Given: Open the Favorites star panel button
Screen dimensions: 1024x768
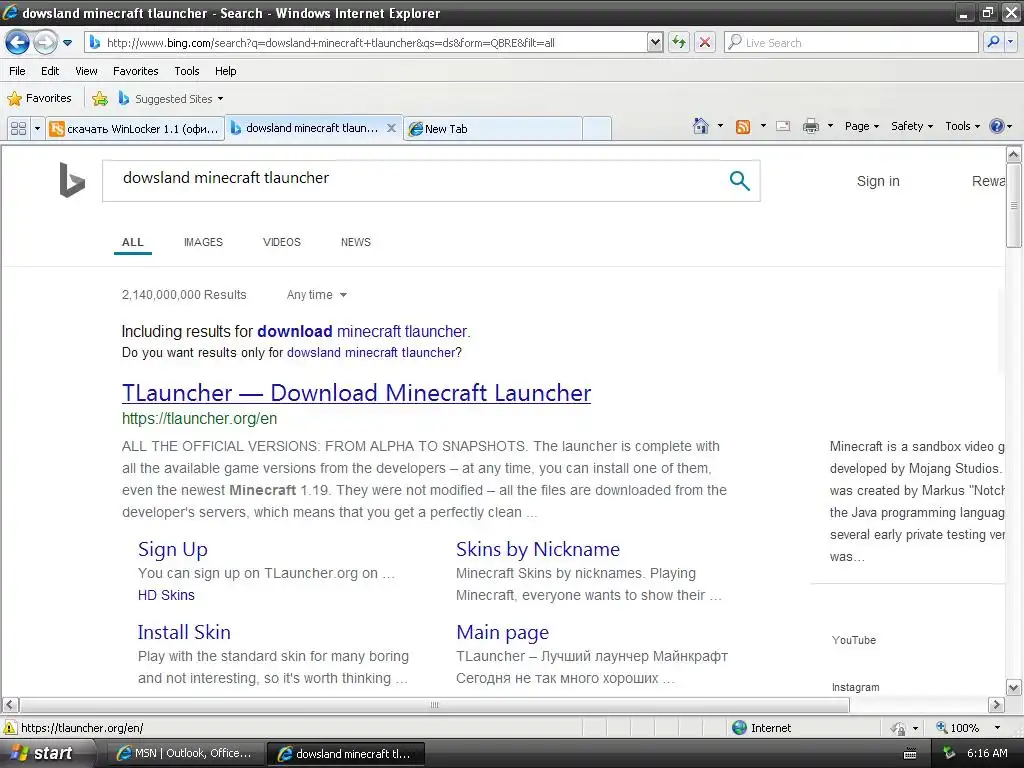Looking at the screenshot, I should point(39,98).
